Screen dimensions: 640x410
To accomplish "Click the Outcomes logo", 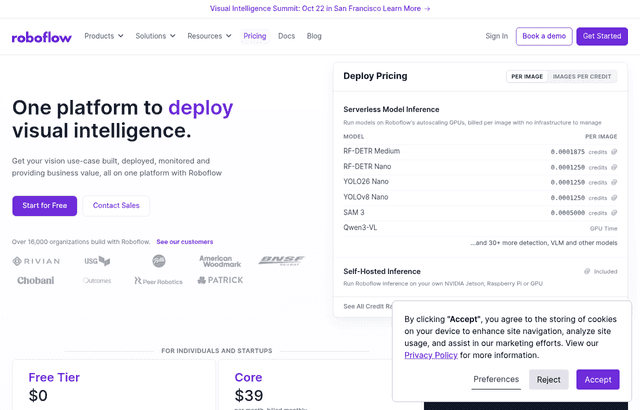I will pyautogui.click(x=97, y=281).
